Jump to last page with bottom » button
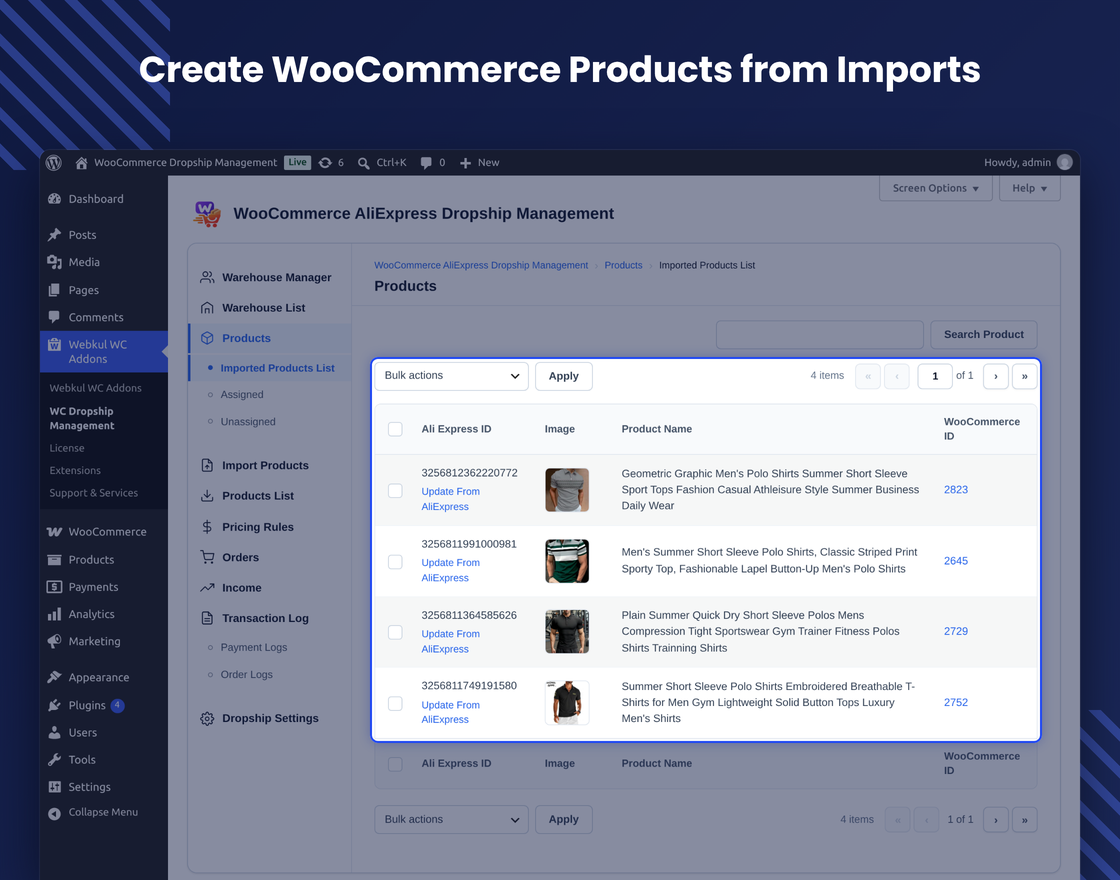Viewport: 1120px width, 880px height. 1024,819
